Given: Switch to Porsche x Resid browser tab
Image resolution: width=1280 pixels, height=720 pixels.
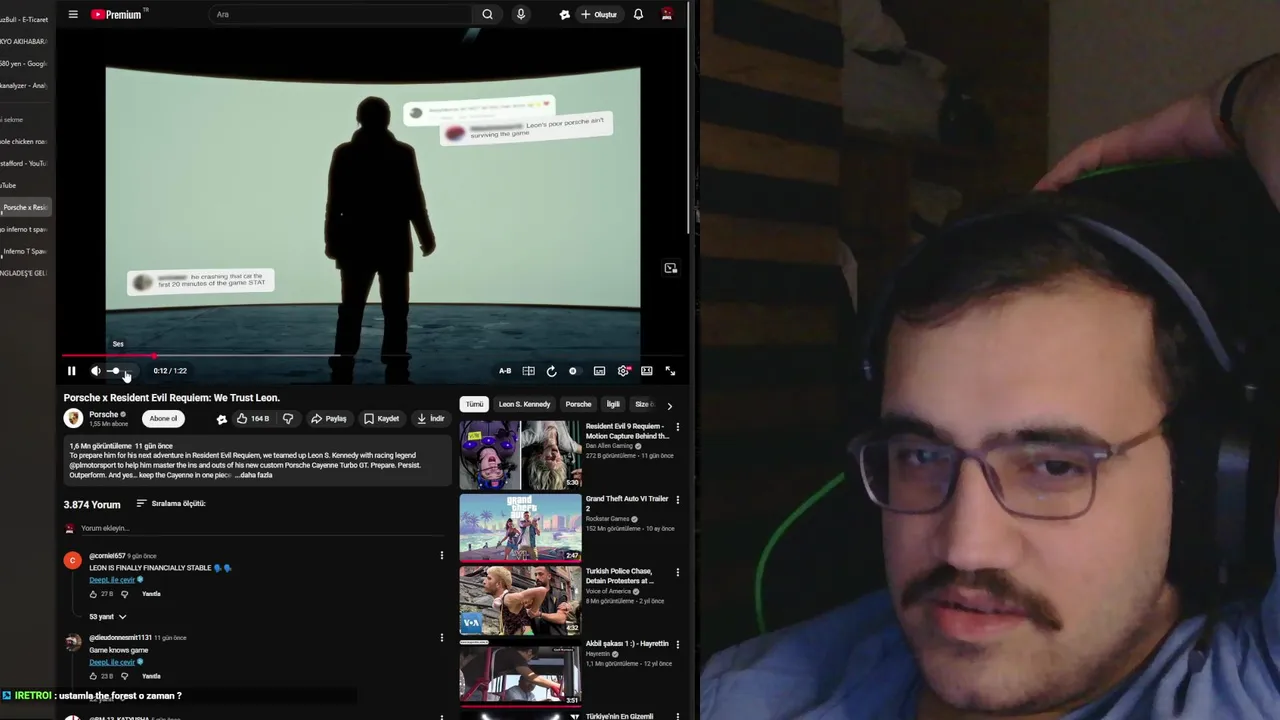Looking at the screenshot, I should point(26,207).
